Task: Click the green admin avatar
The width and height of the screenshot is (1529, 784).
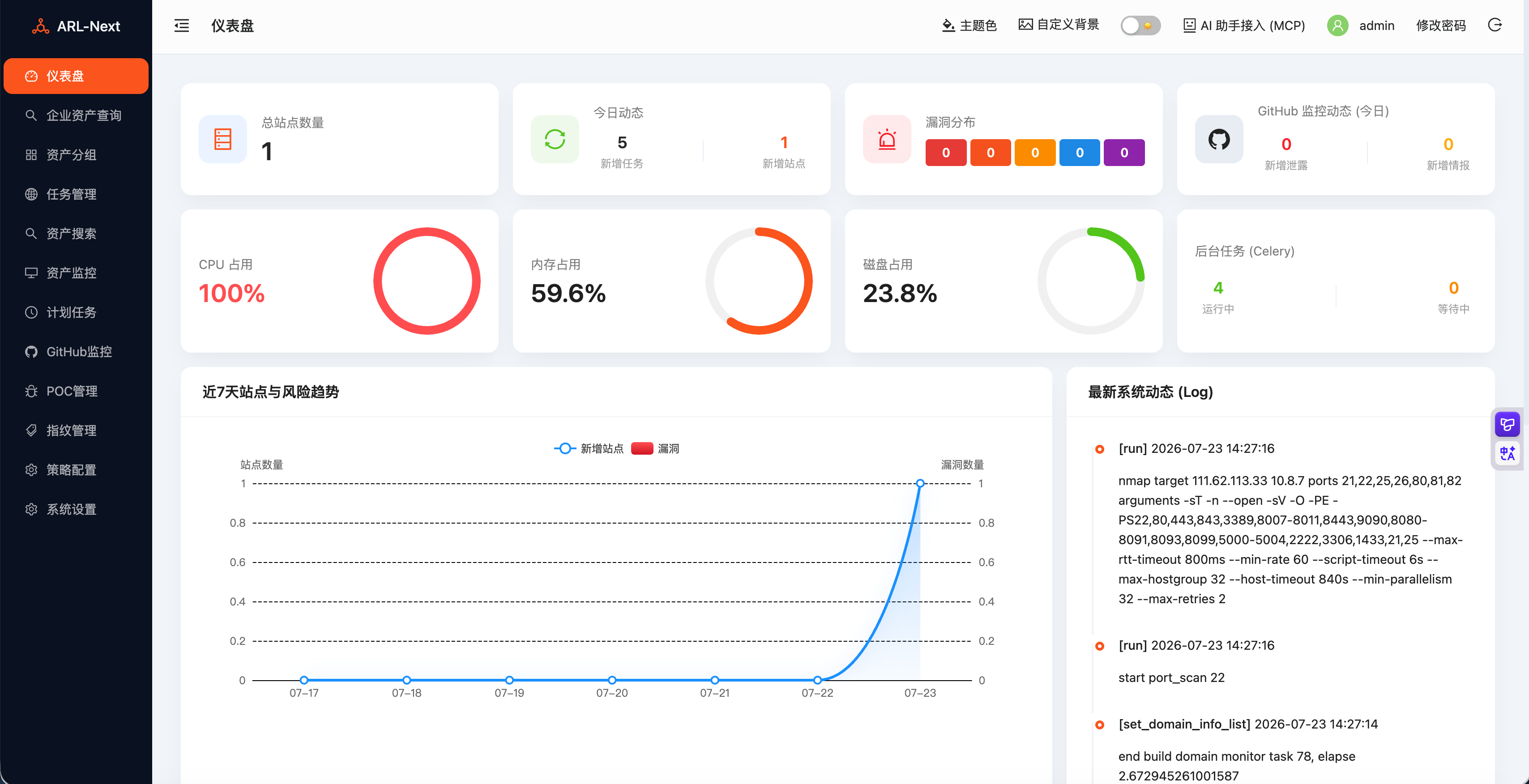Action: point(1337,26)
